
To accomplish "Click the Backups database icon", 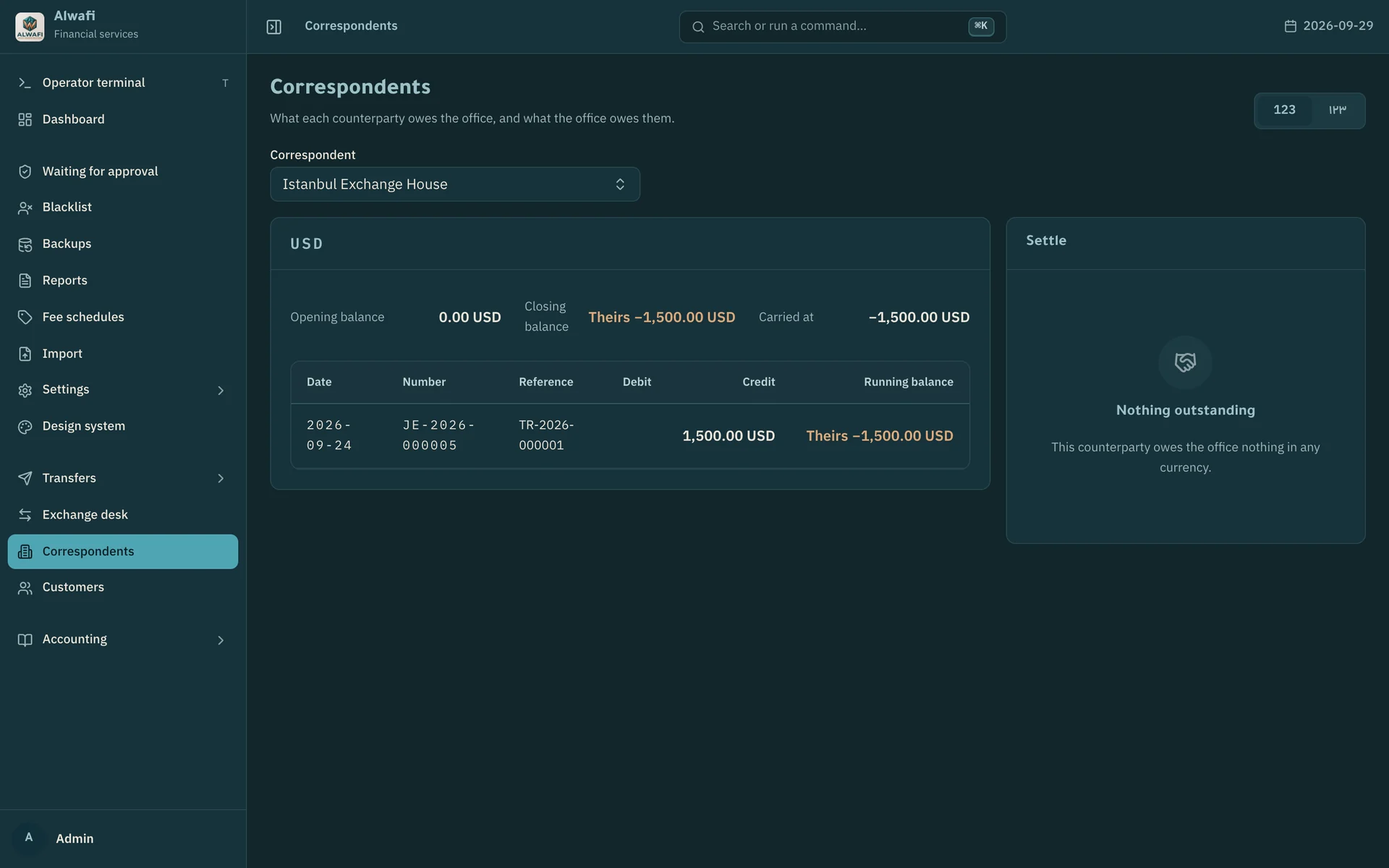I will pyautogui.click(x=25, y=244).
